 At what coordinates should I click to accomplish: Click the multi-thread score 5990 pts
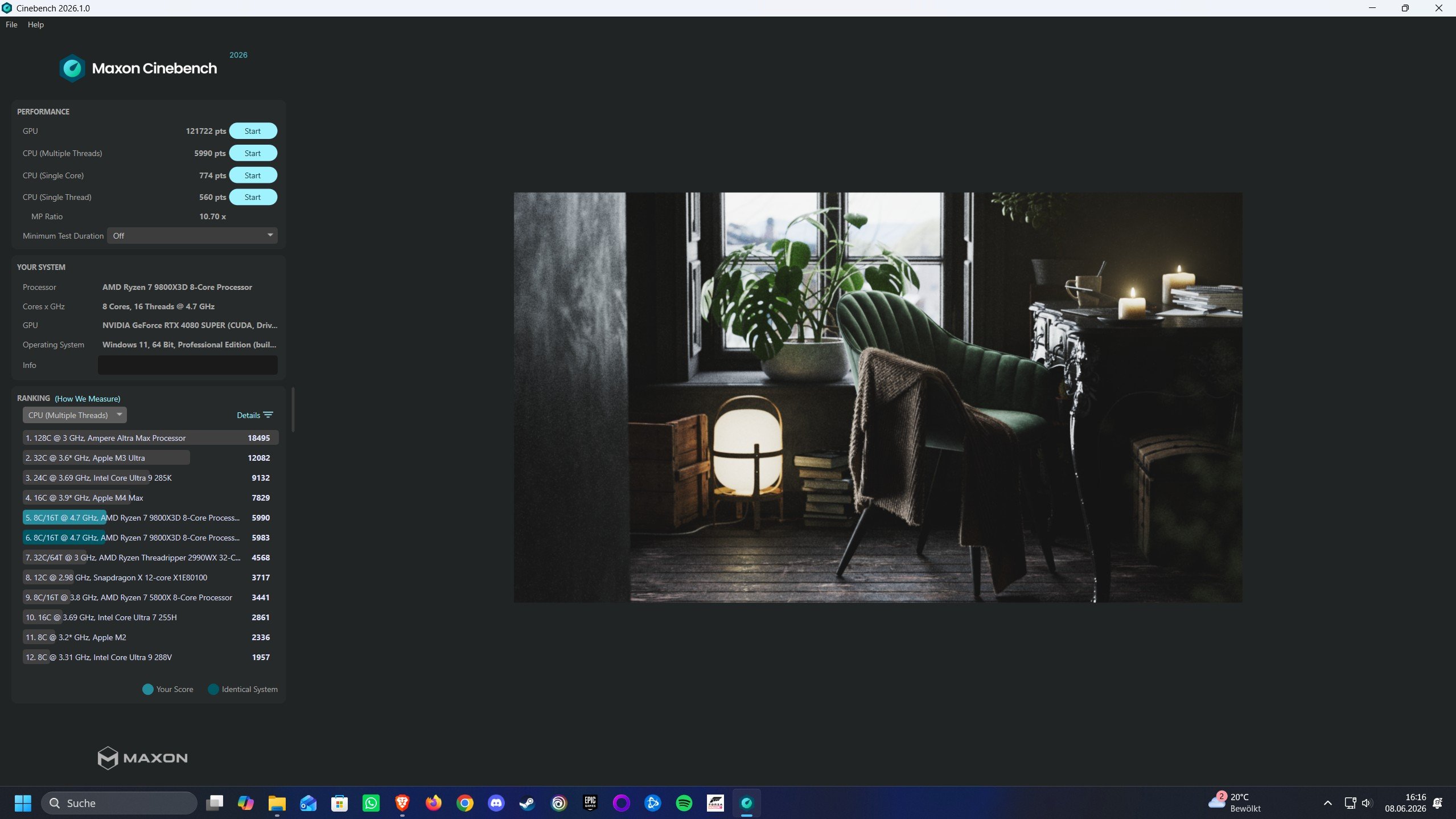(210, 153)
